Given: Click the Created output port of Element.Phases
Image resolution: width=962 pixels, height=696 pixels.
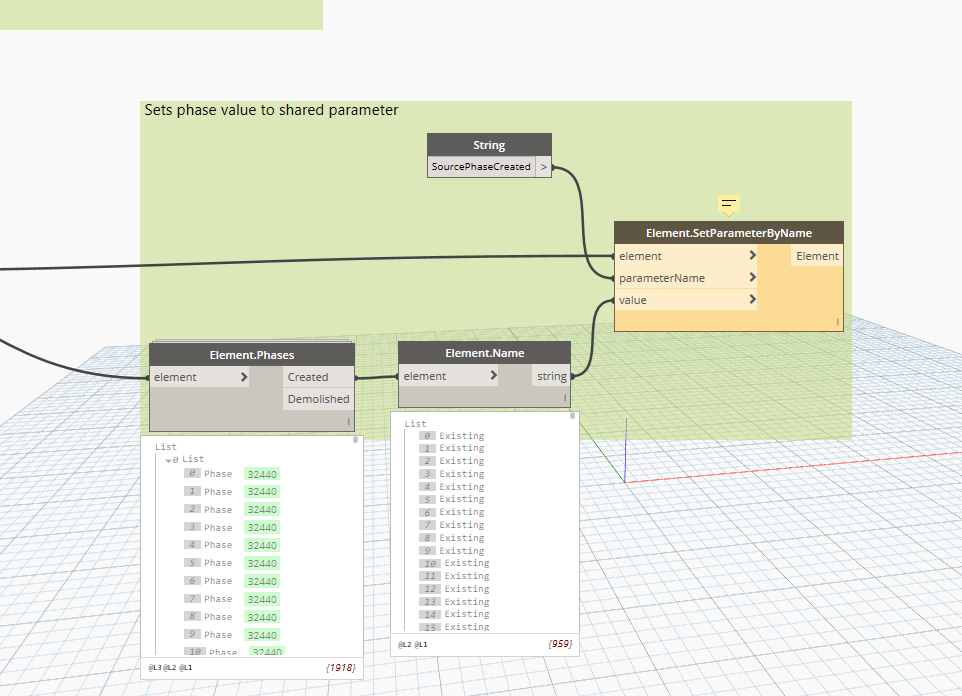Looking at the screenshot, I should [x=308, y=377].
